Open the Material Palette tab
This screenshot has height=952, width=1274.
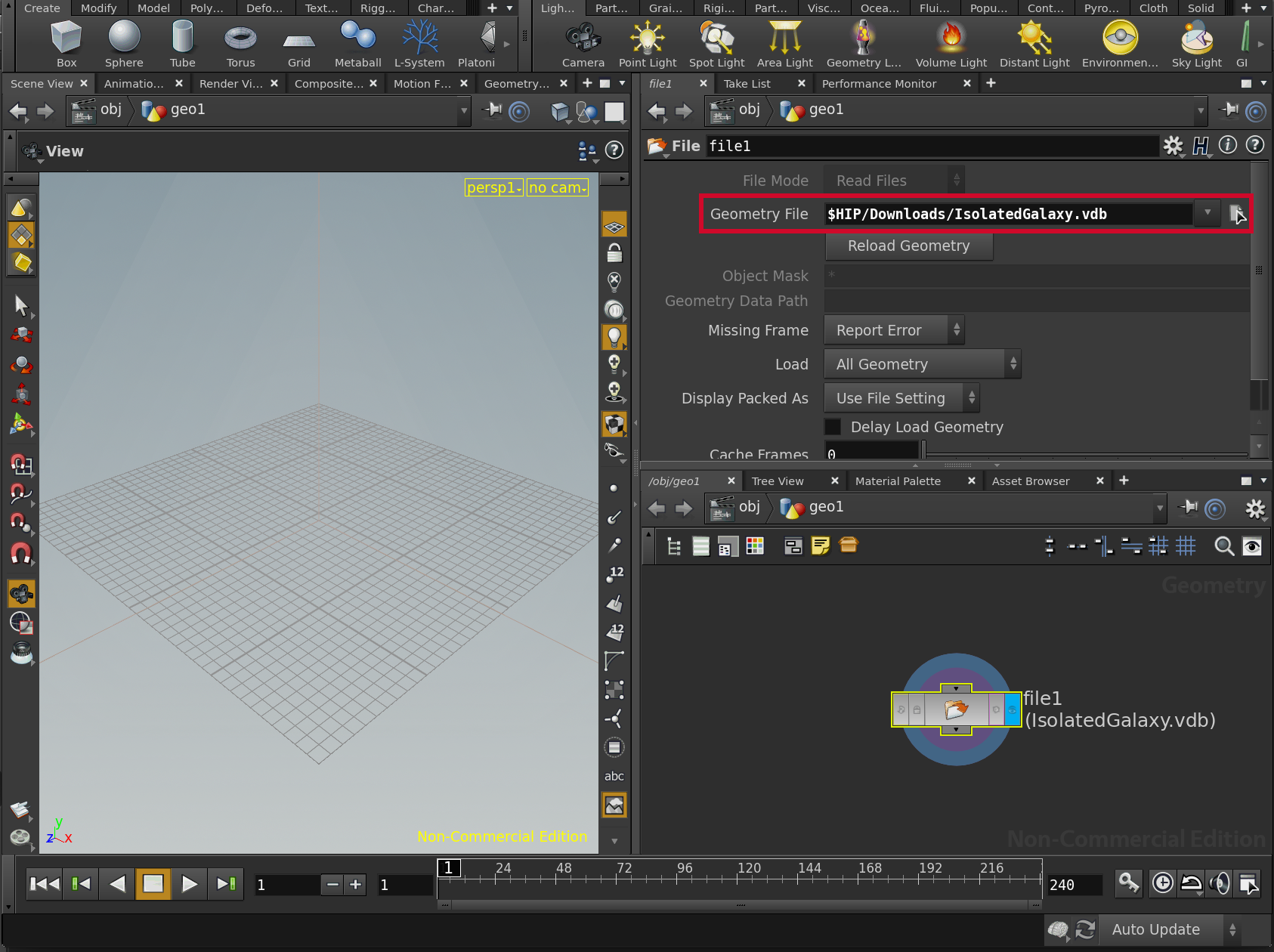(898, 481)
